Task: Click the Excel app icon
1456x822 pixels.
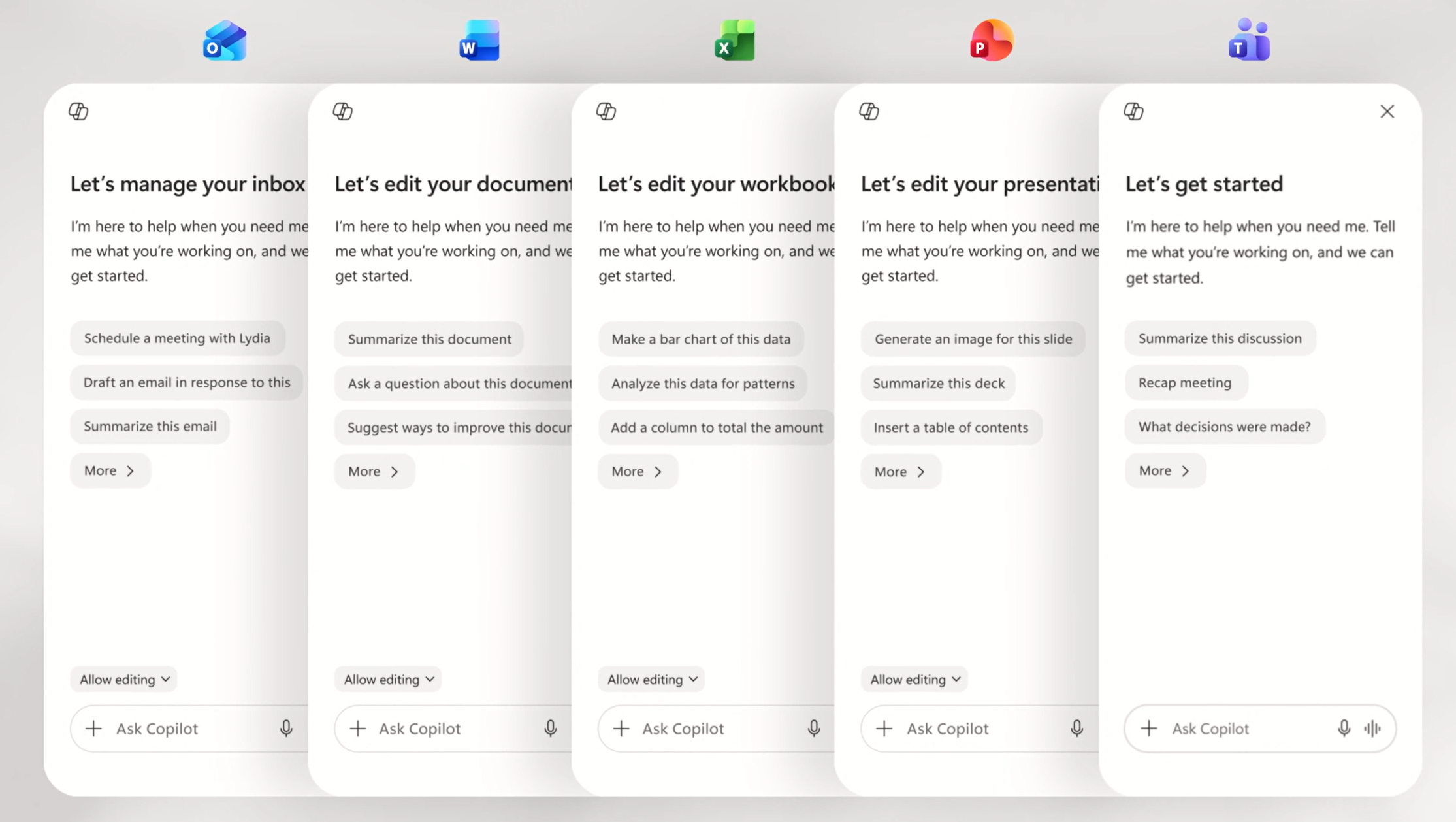Action: pos(735,41)
